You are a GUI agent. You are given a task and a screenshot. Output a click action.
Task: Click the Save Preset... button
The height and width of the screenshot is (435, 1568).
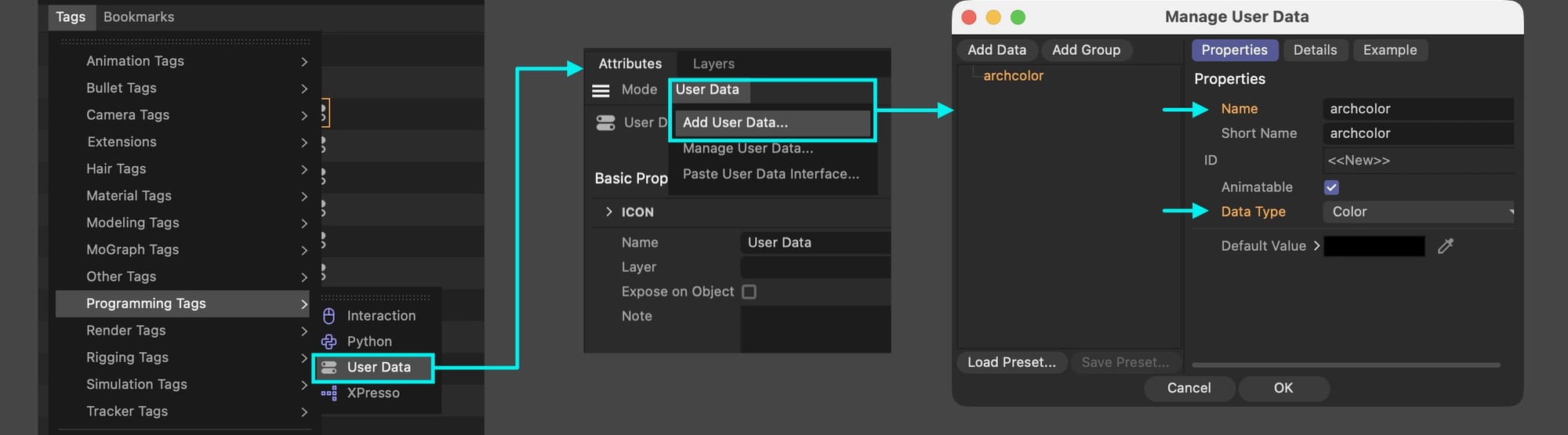(x=1125, y=363)
